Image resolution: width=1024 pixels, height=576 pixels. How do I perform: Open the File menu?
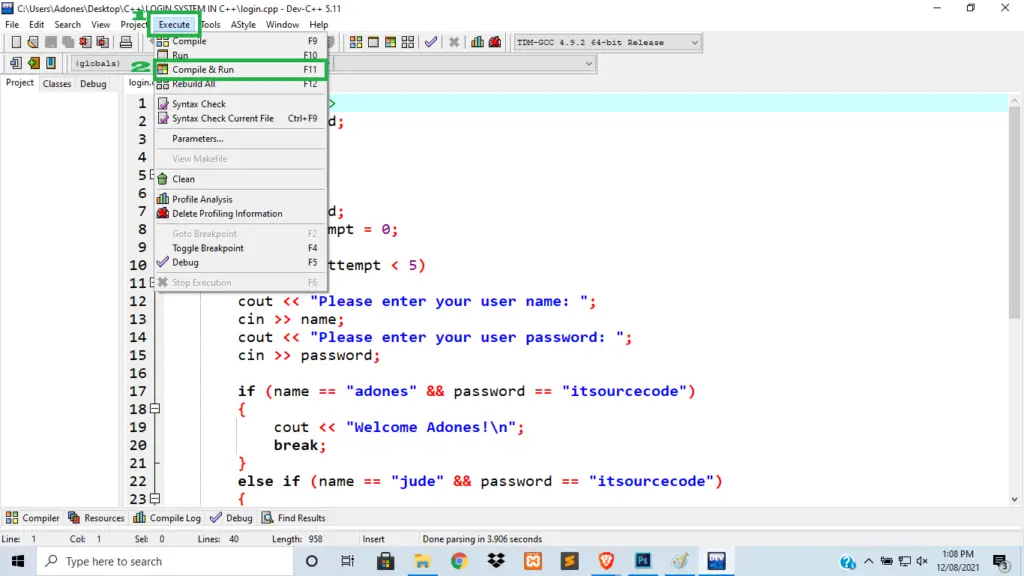(x=12, y=25)
